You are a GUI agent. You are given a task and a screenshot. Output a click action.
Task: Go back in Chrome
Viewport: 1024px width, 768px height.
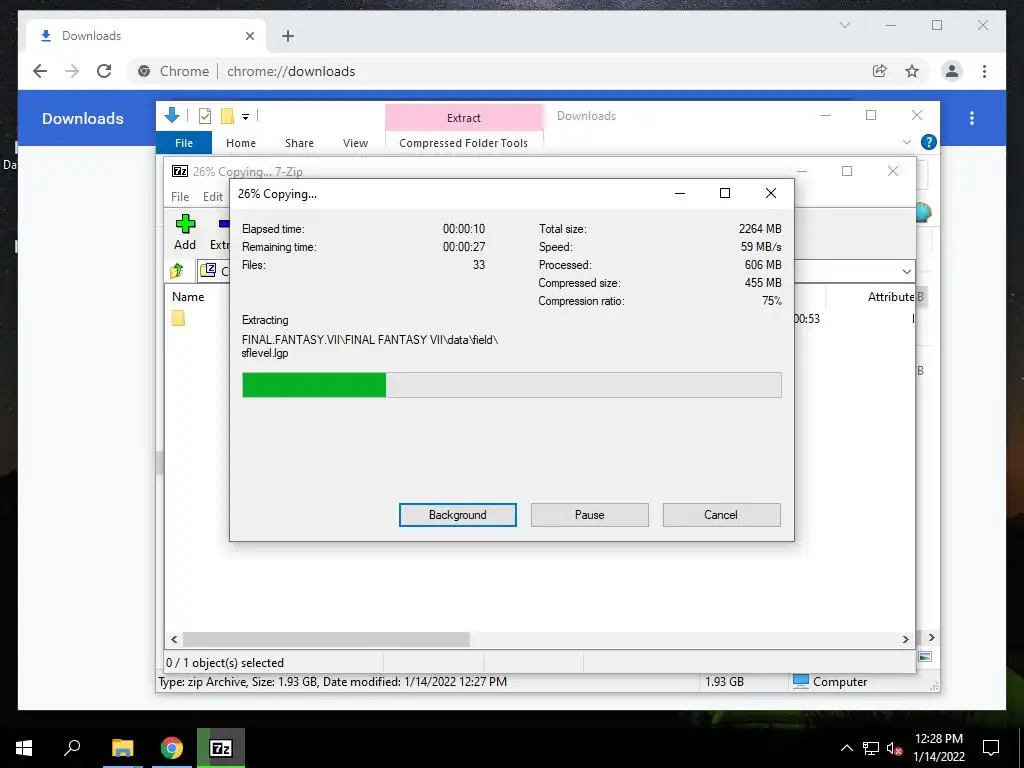40,71
